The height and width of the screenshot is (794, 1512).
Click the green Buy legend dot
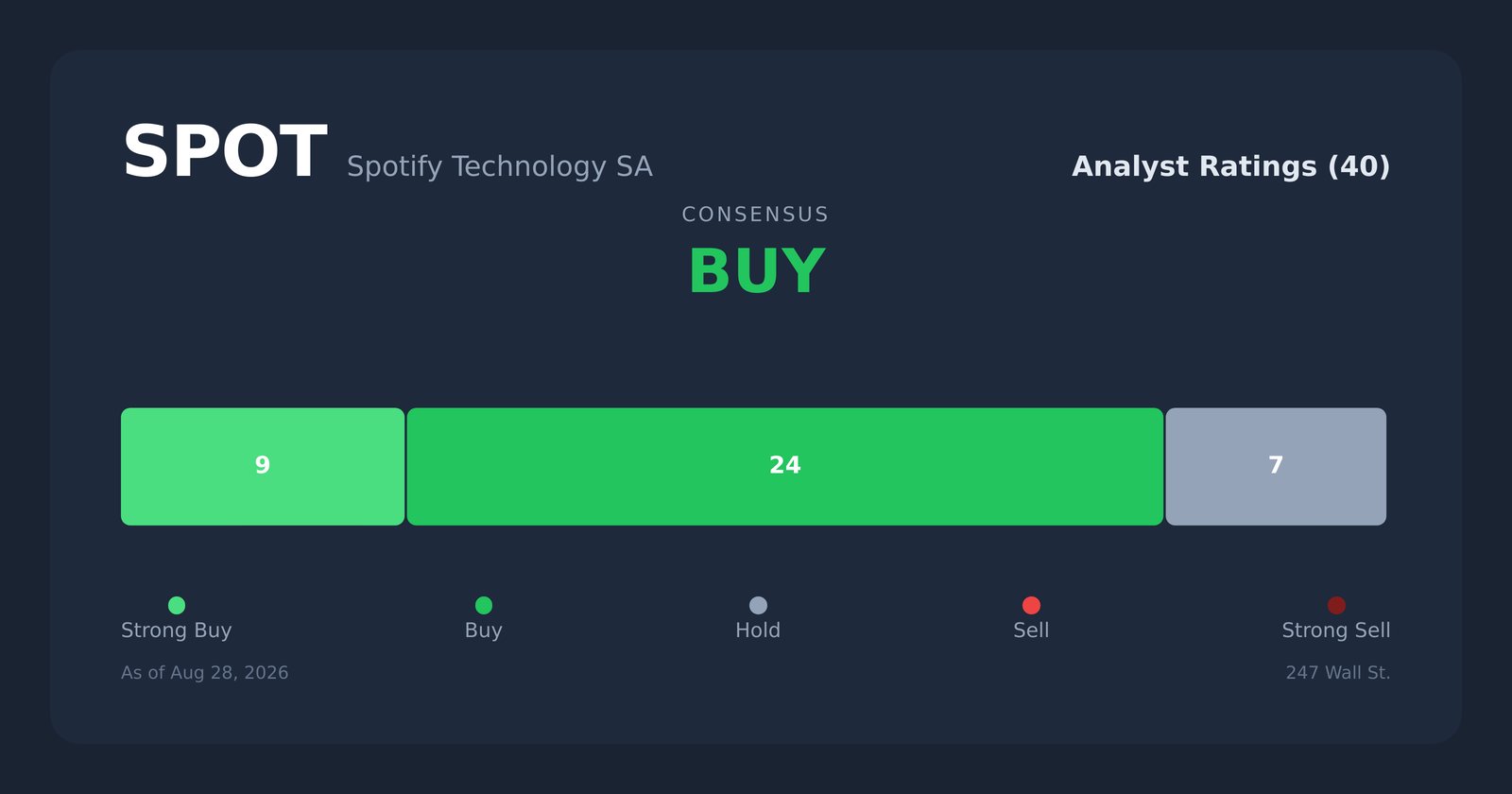pos(484,605)
